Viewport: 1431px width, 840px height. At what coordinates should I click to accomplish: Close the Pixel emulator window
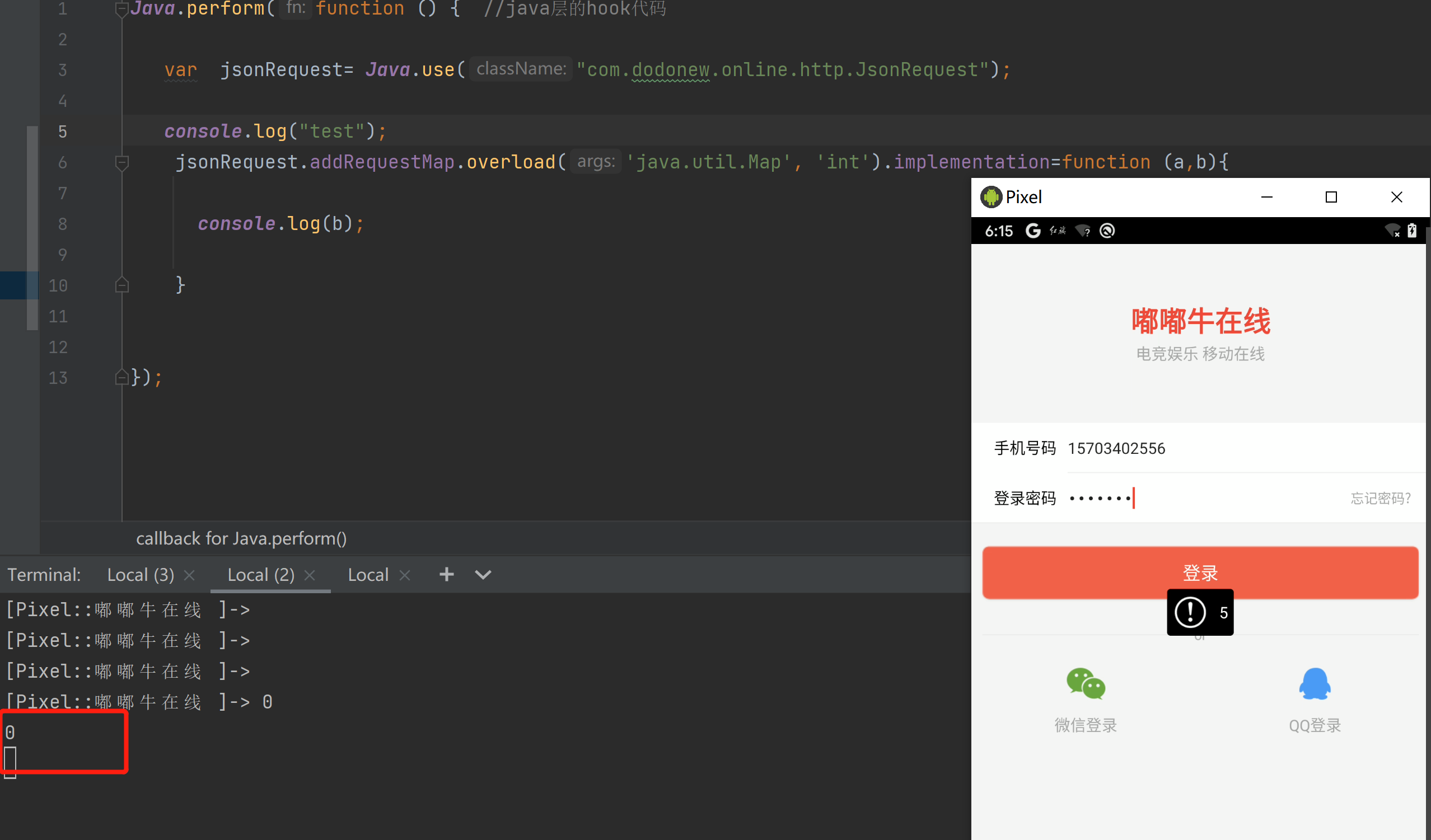point(1396,197)
